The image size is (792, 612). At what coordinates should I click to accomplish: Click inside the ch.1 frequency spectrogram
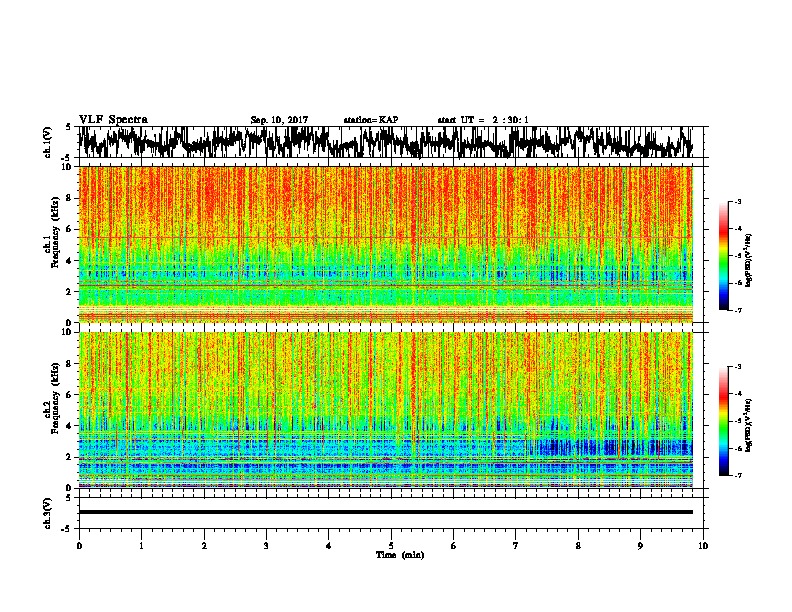(x=385, y=244)
